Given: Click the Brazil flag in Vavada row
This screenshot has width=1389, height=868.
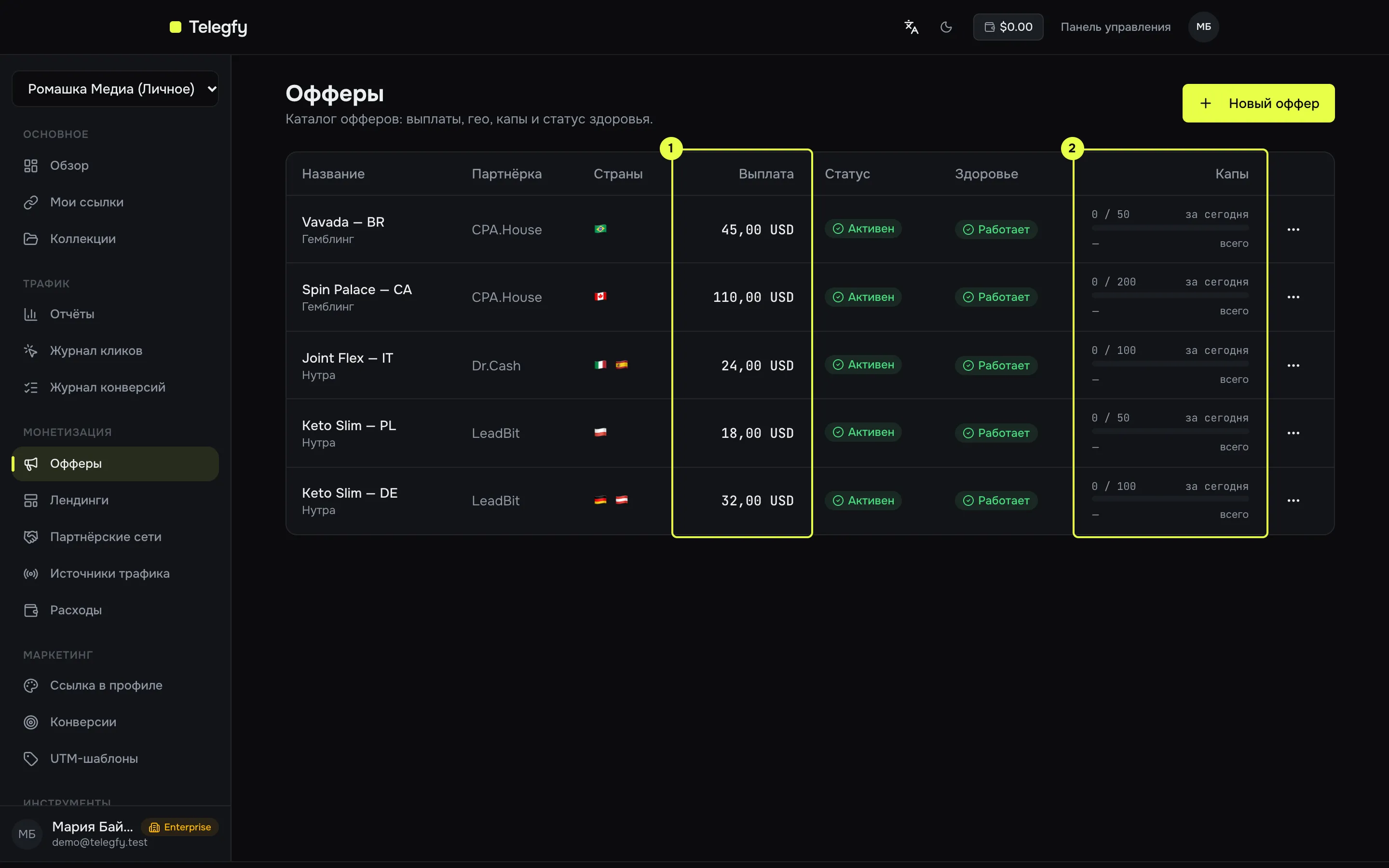Looking at the screenshot, I should coord(600,229).
